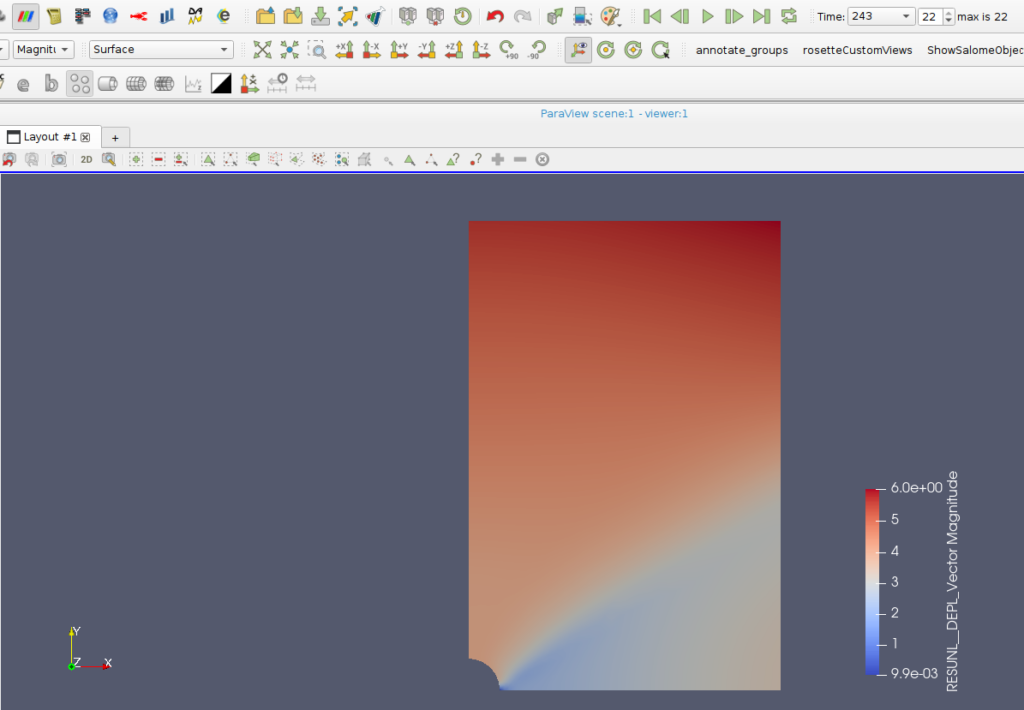Toggle animation loop button
The image size is (1024, 710).
coord(789,16)
